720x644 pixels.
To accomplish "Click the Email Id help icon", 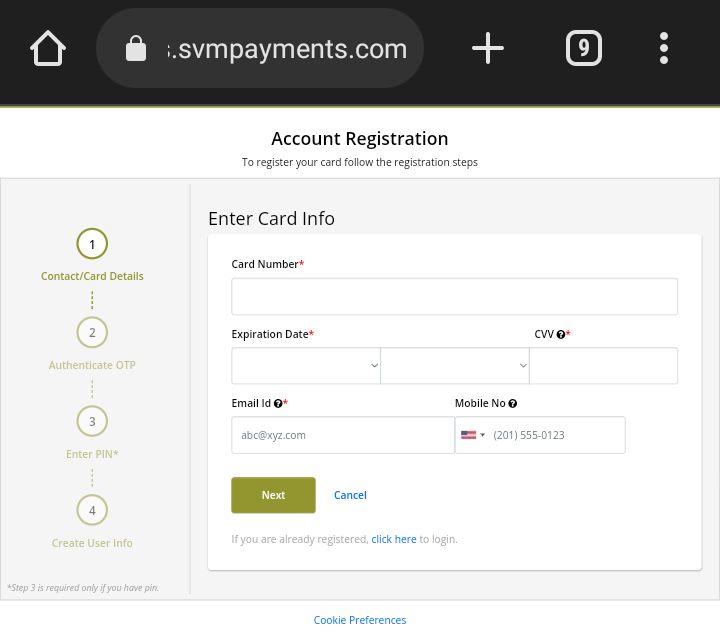I will point(277,403).
